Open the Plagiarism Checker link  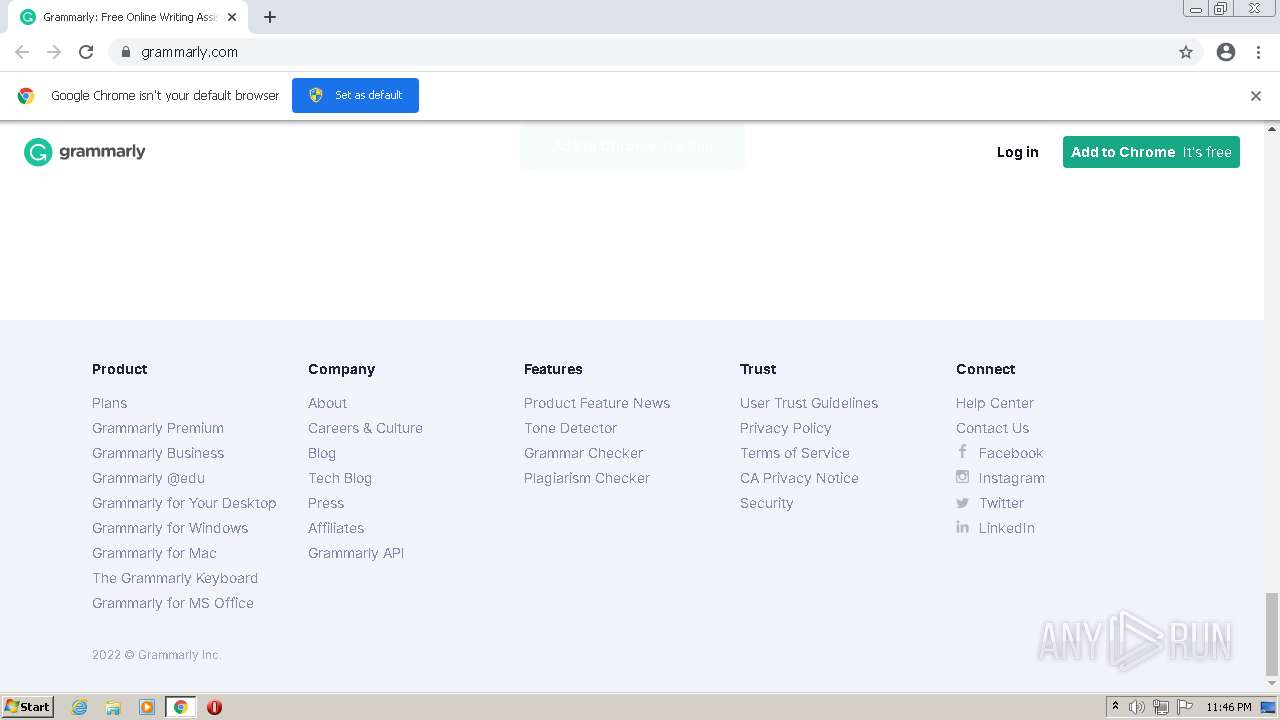click(587, 478)
